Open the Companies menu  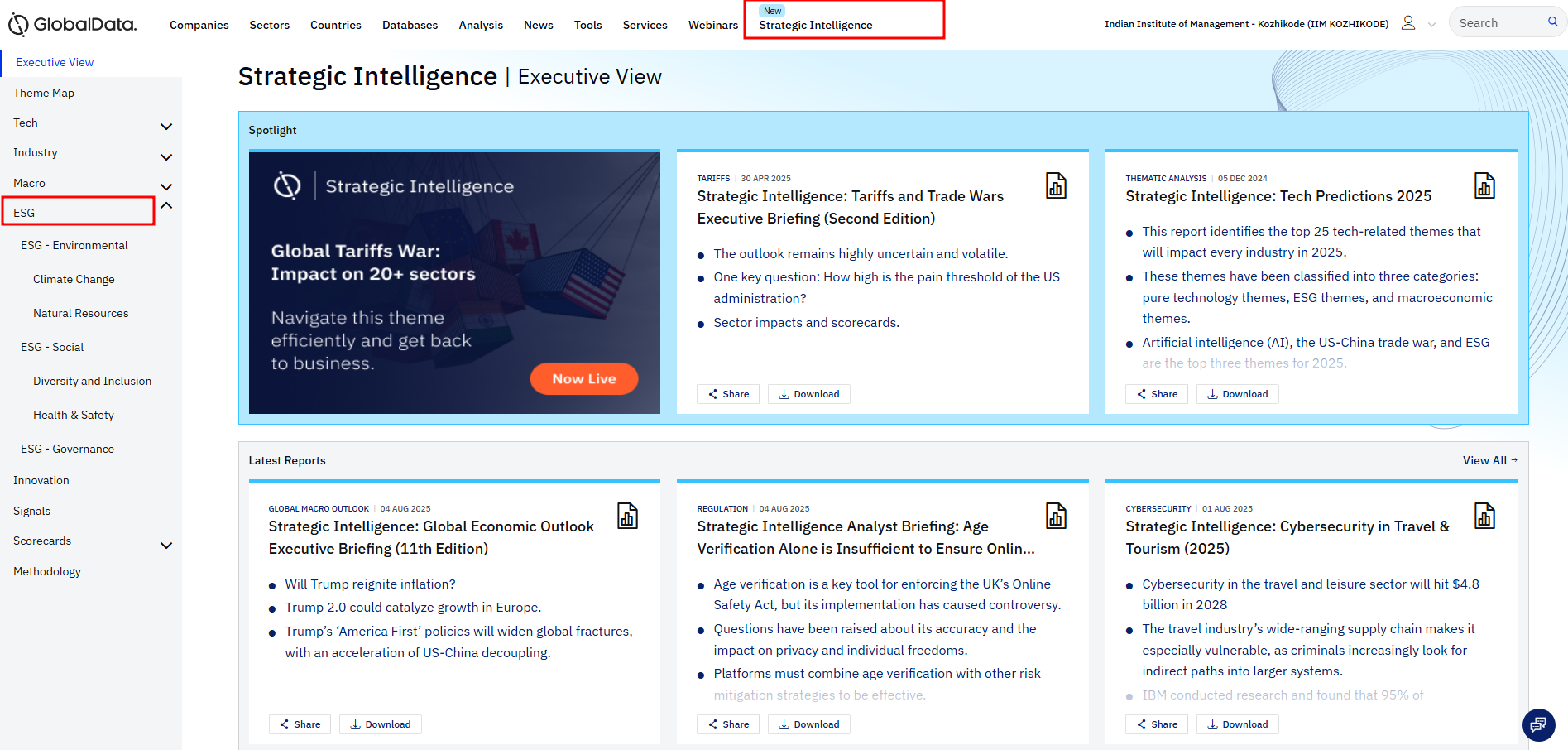[x=199, y=25]
